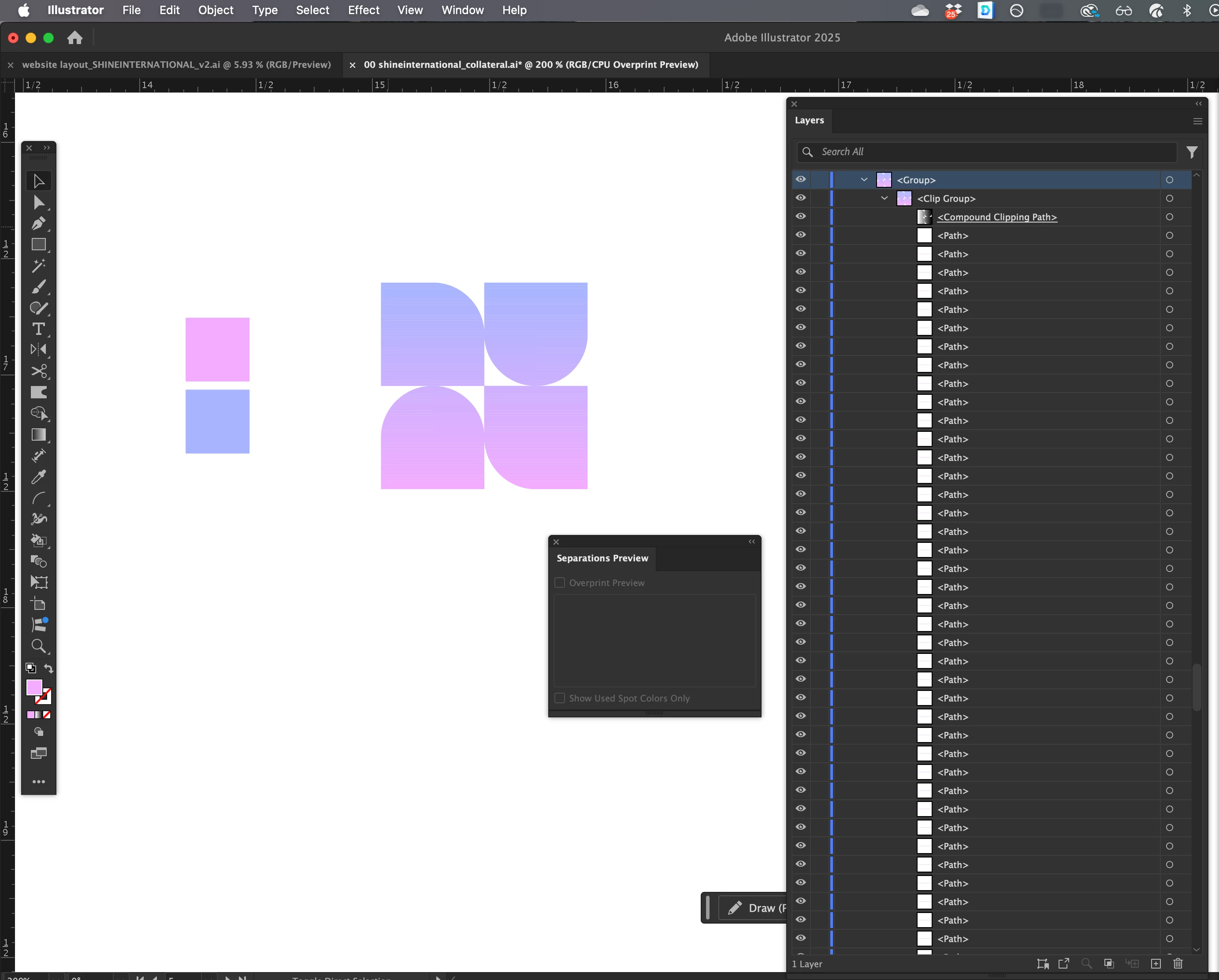Screen dimensions: 1219x980
Task: Select the Eyedropper tool
Action: tap(38, 477)
